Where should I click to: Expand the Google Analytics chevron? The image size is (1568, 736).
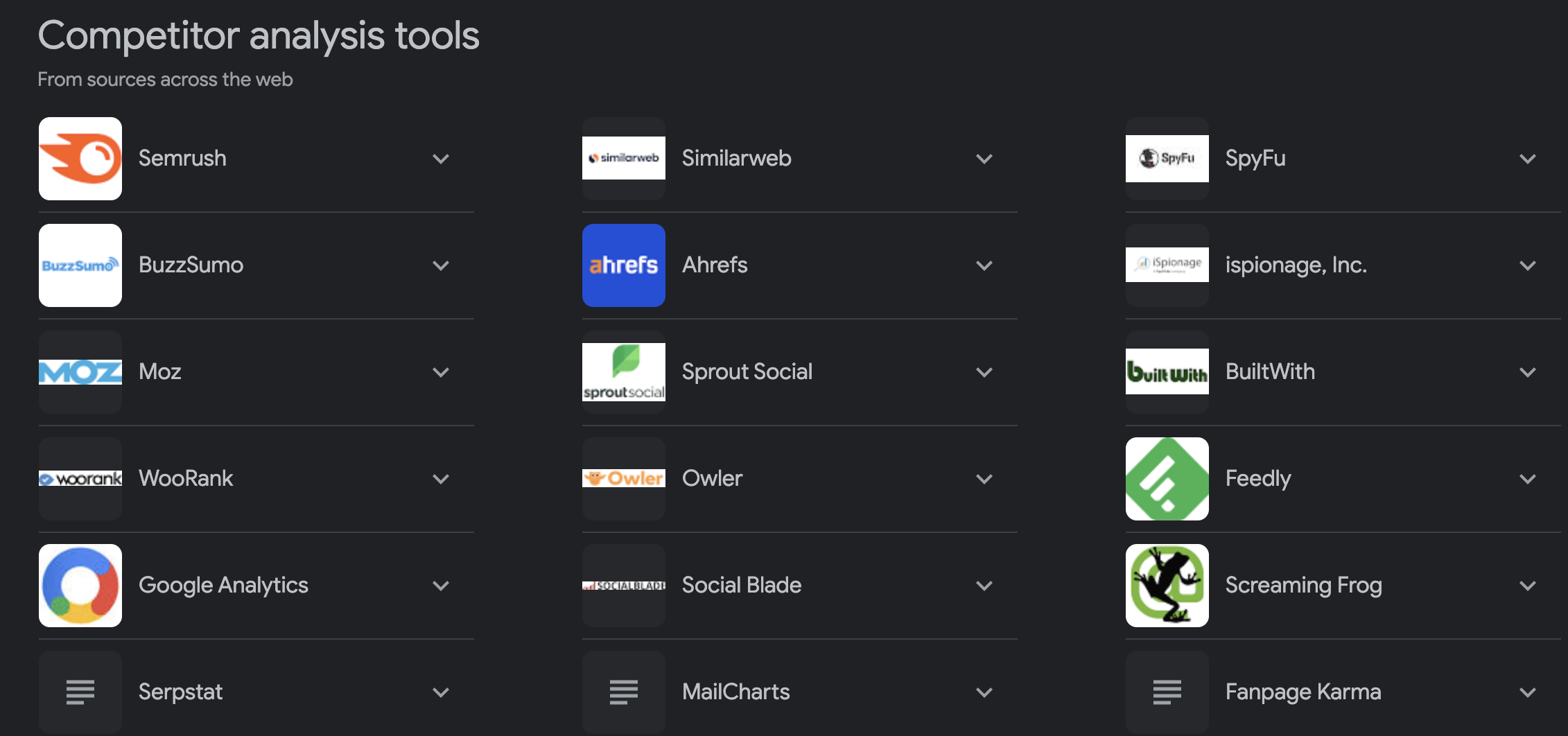point(441,586)
